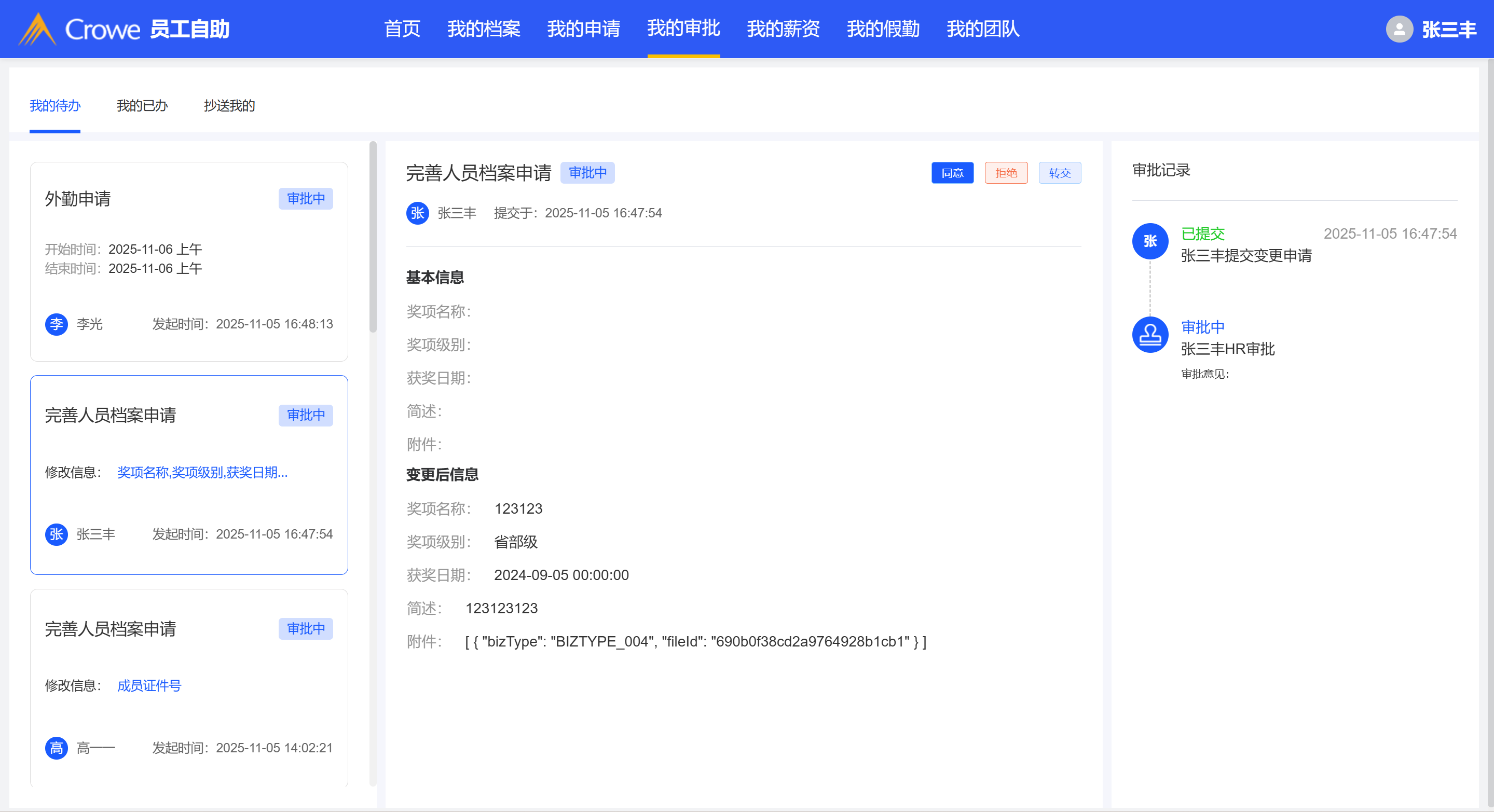This screenshot has width=1494, height=812.
Task: Go to 首页 in navigation bar
Action: coord(402,29)
